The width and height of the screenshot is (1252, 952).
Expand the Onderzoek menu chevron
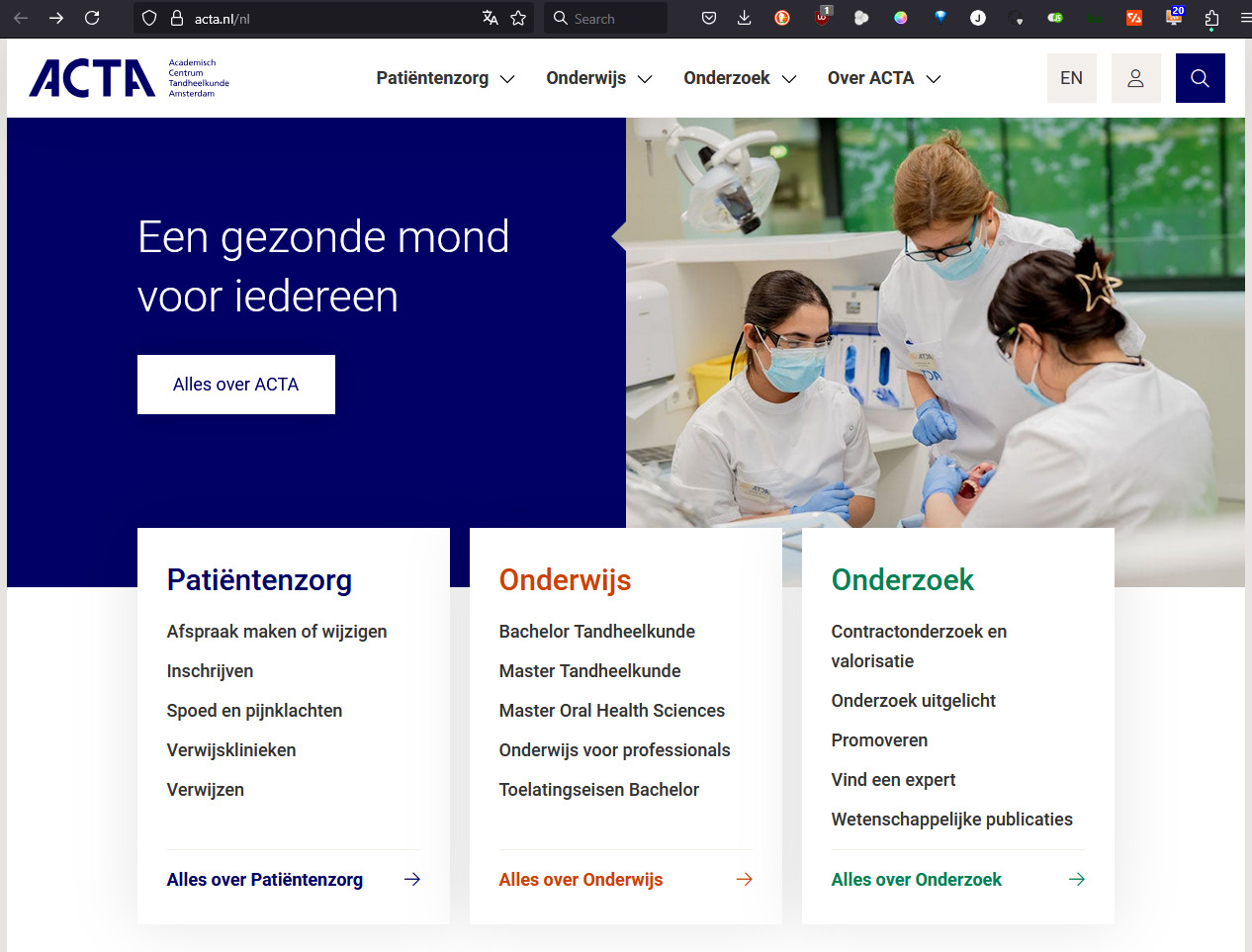click(x=789, y=79)
